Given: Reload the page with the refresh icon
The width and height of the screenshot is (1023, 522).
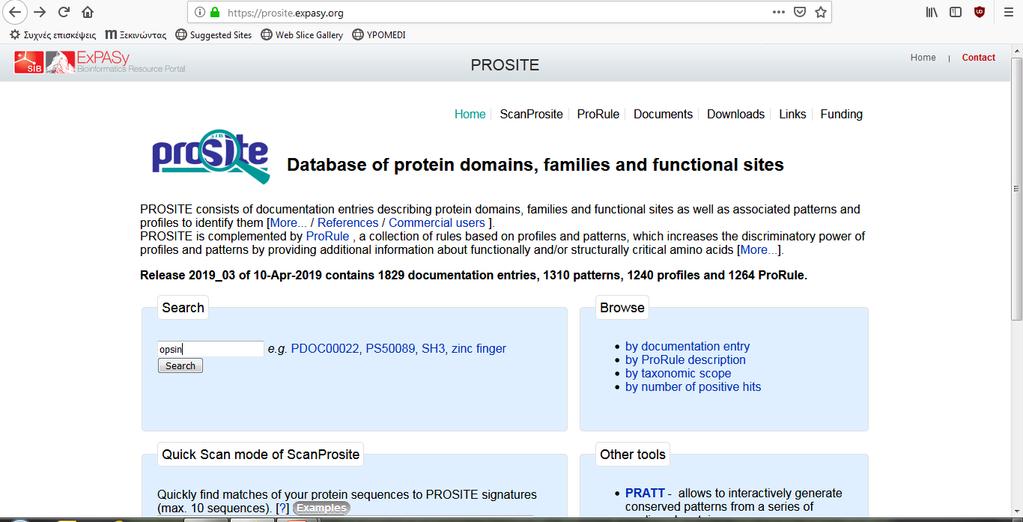Looking at the screenshot, I should pyautogui.click(x=64, y=12).
